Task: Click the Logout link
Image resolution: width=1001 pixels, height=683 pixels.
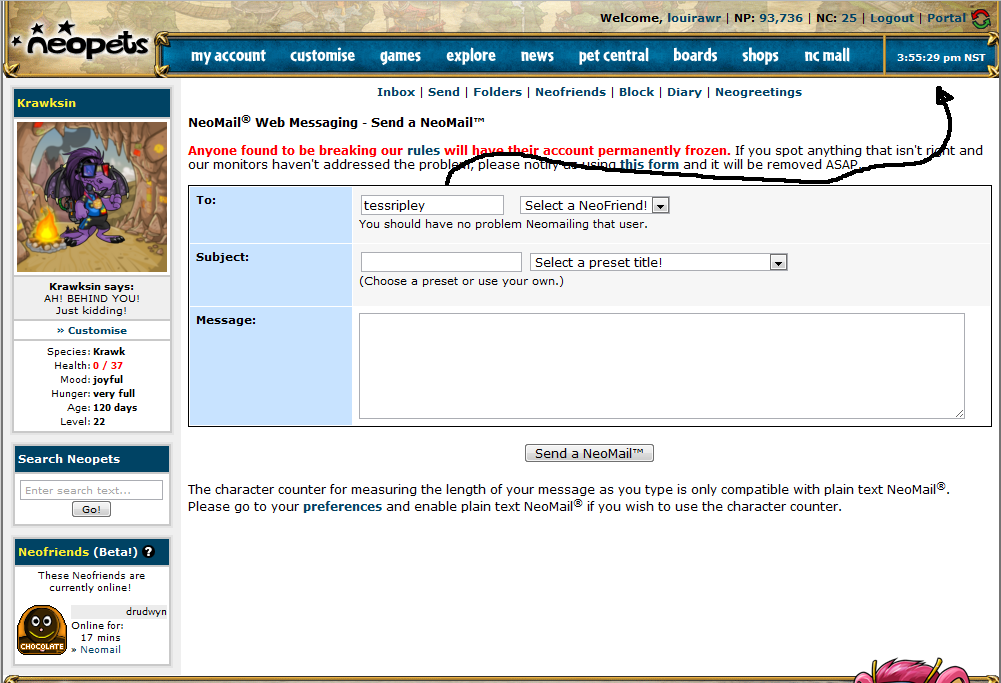Action: pos(892,18)
